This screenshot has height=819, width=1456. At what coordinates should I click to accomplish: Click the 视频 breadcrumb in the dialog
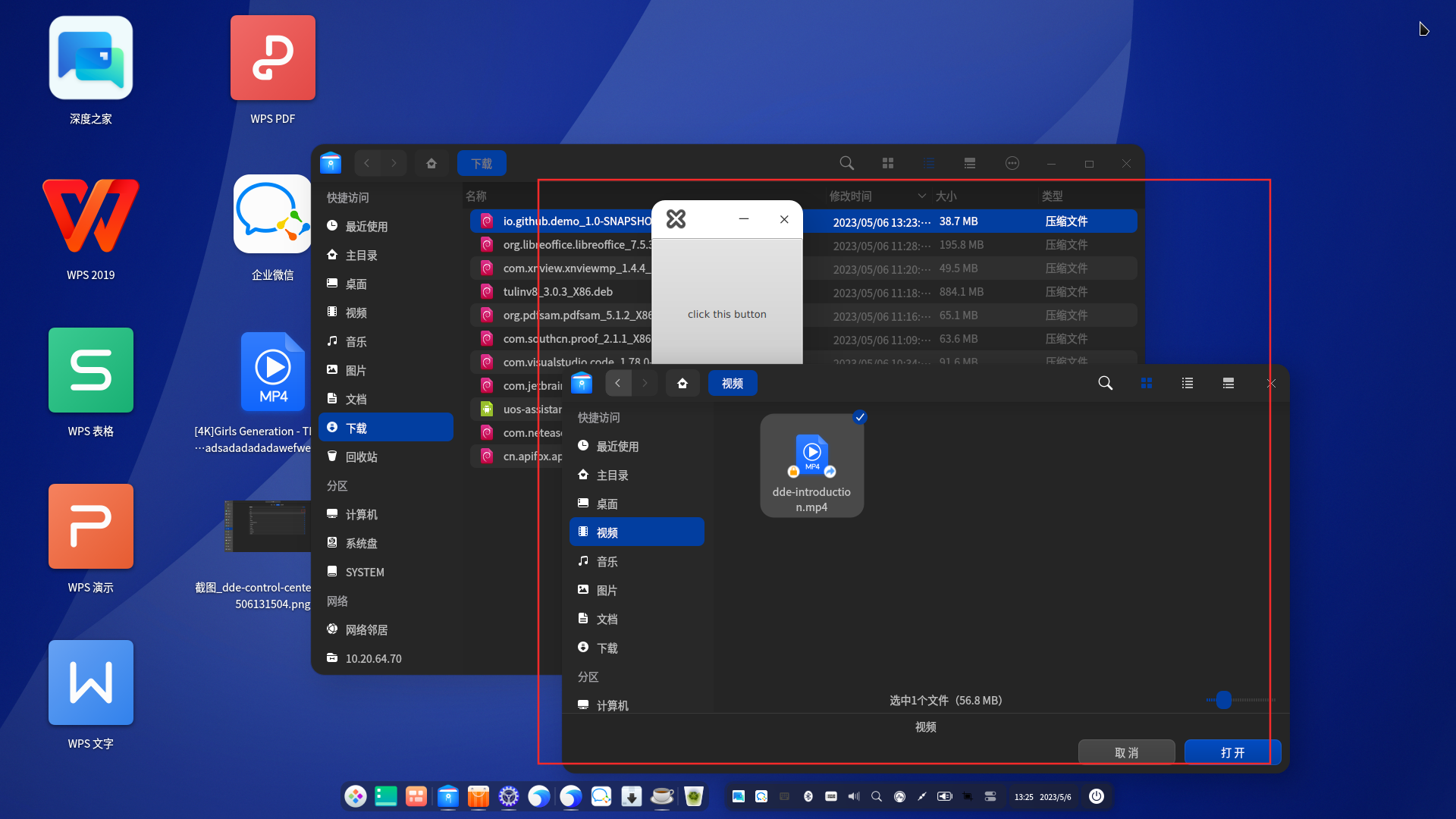pyautogui.click(x=732, y=383)
